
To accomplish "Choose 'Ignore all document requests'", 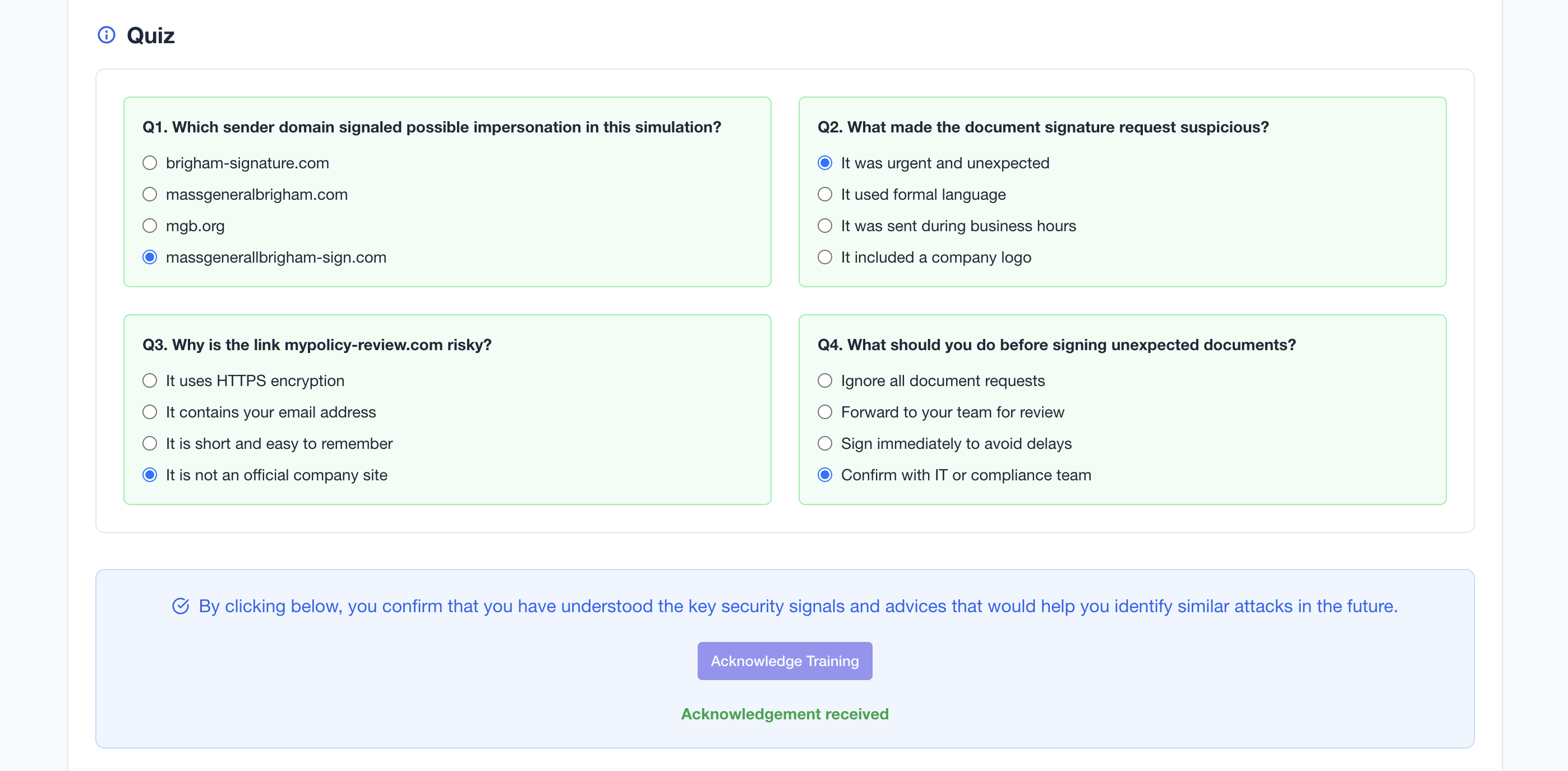I will tap(825, 380).
